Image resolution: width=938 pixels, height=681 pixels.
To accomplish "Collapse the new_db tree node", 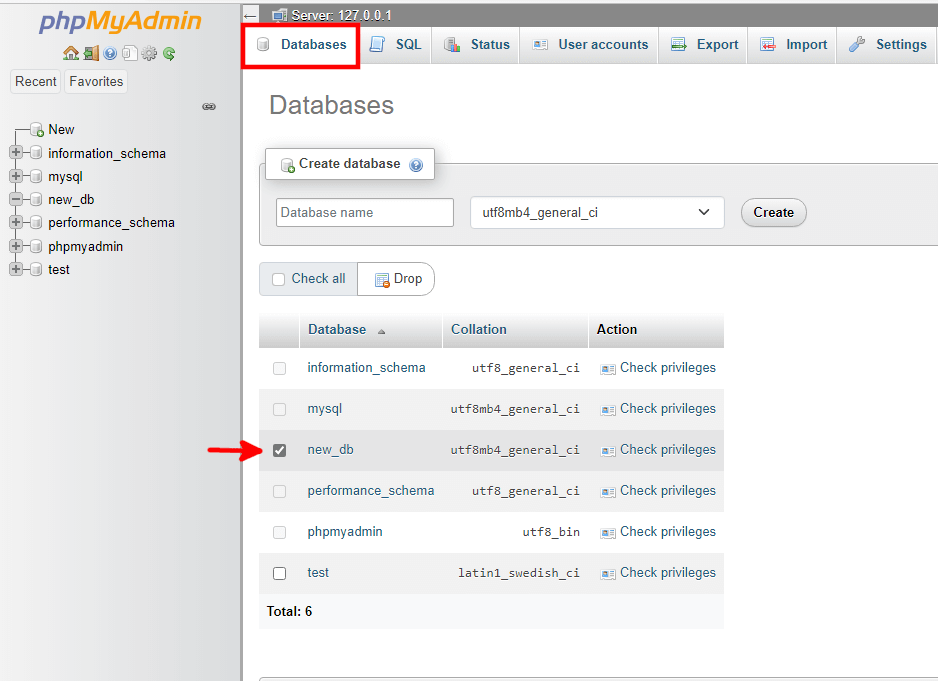I will [x=14, y=199].
